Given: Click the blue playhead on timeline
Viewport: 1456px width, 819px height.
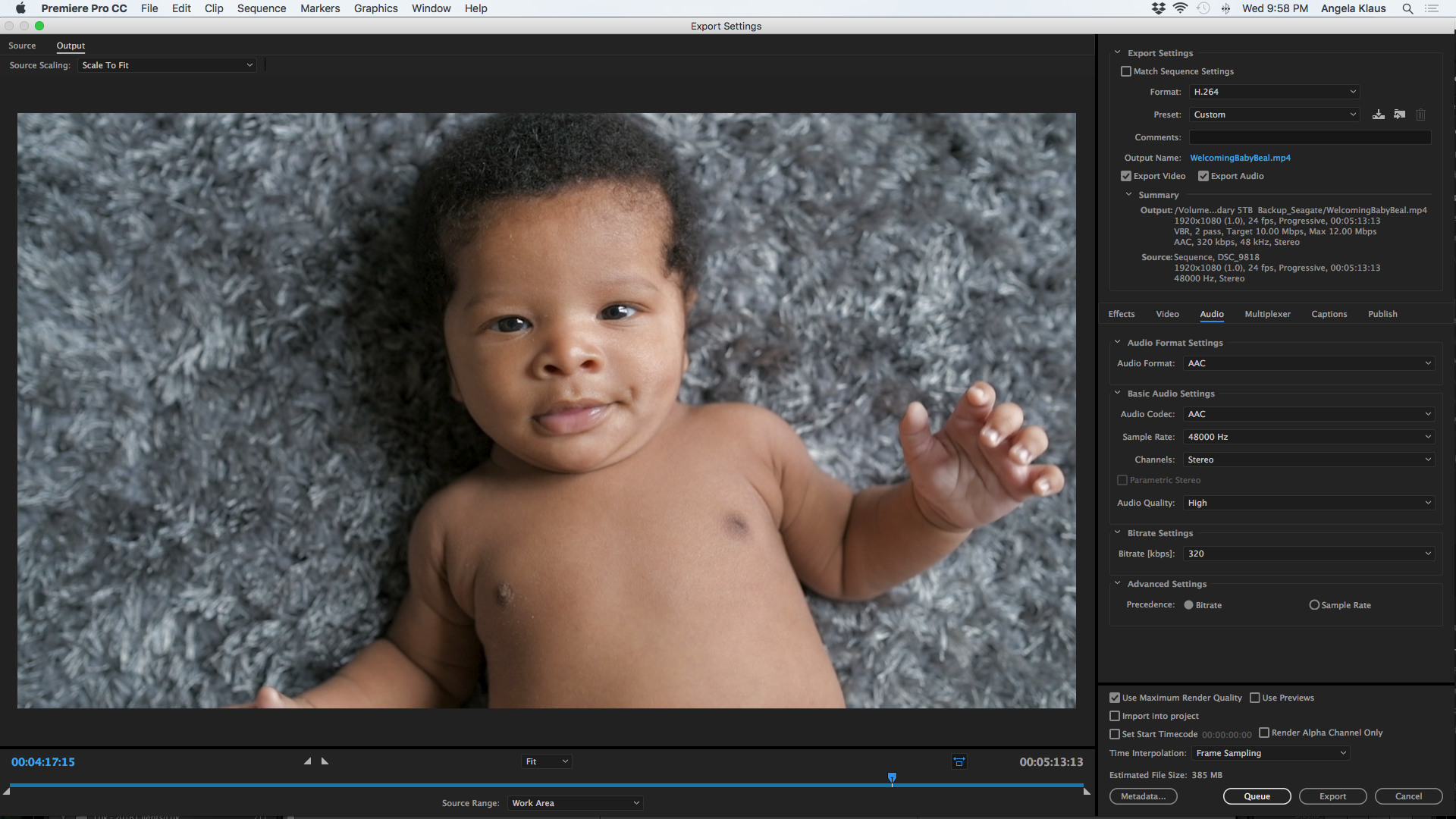Looking at the screenshot, I should (x=892, y=779).
